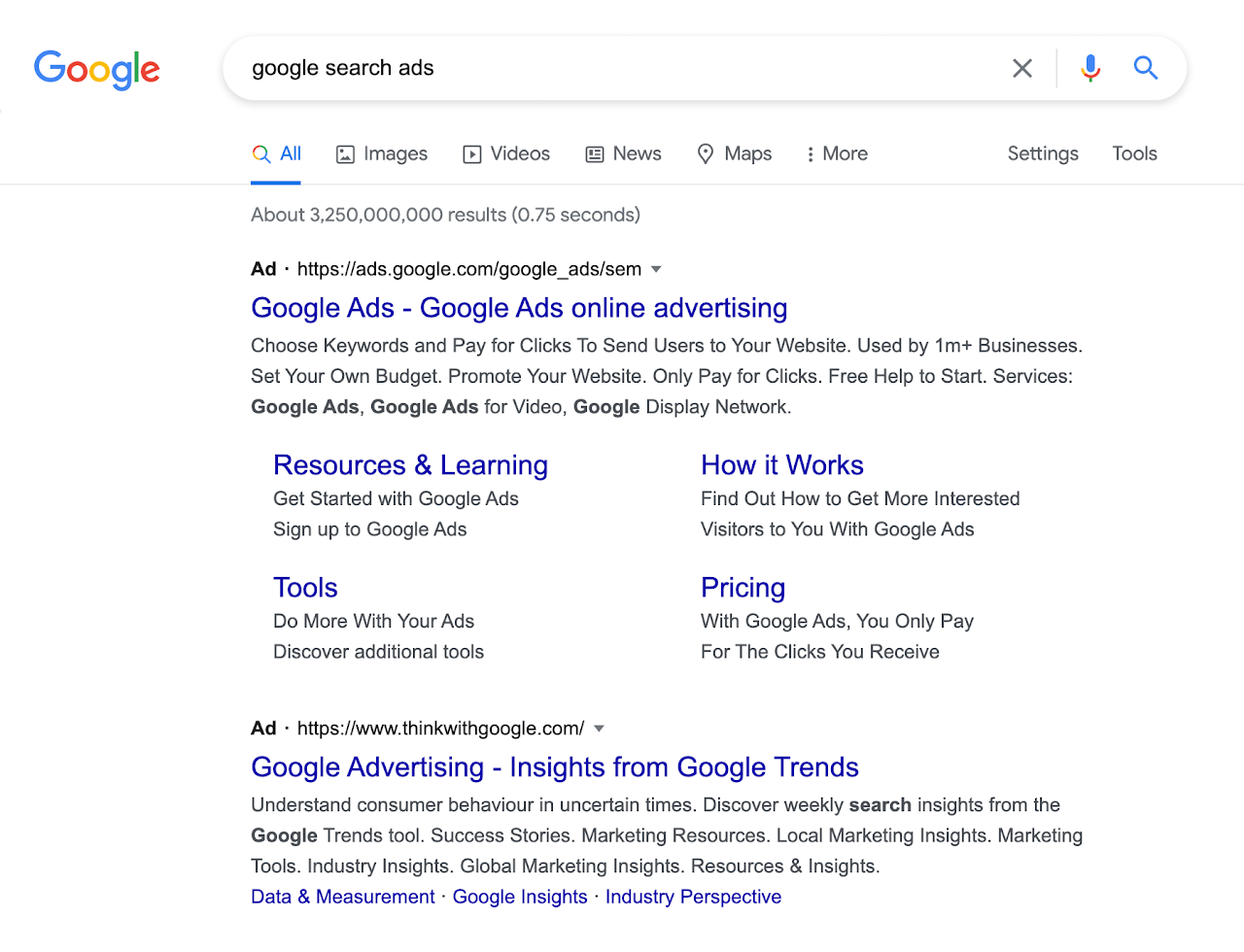Click 'With Google Ads, You Only Pay' text
Screen dimensions: 1244x952
click(837, 621)
